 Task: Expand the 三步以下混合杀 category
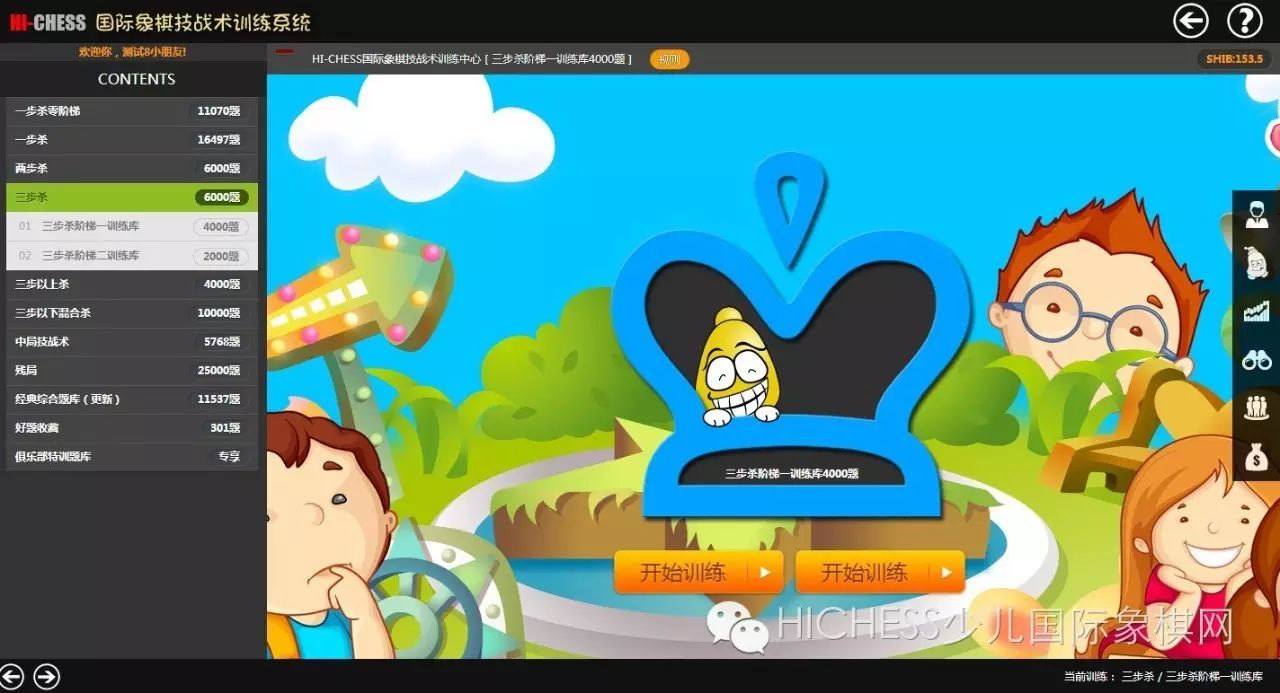tap(132, 313)
